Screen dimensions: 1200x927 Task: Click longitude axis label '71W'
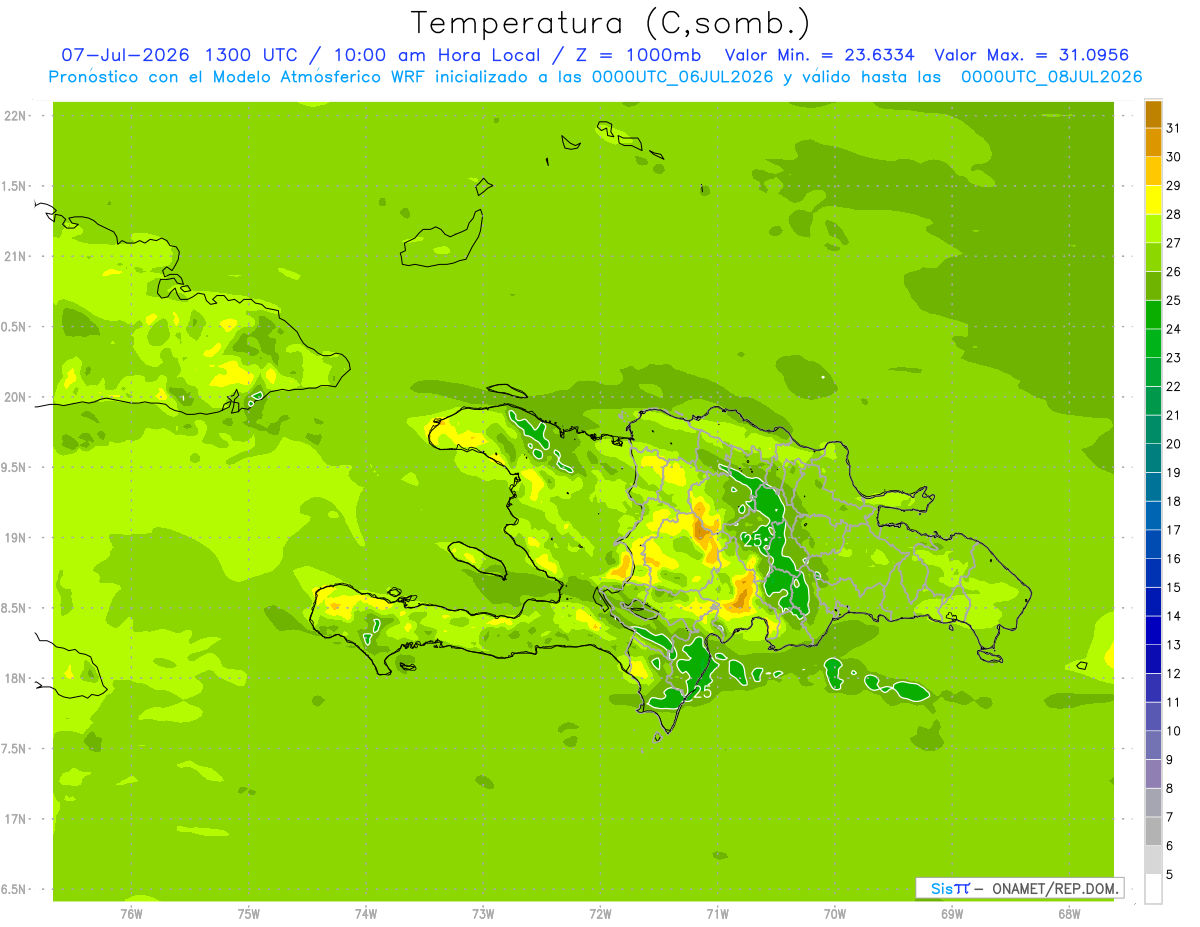point(717,913)
